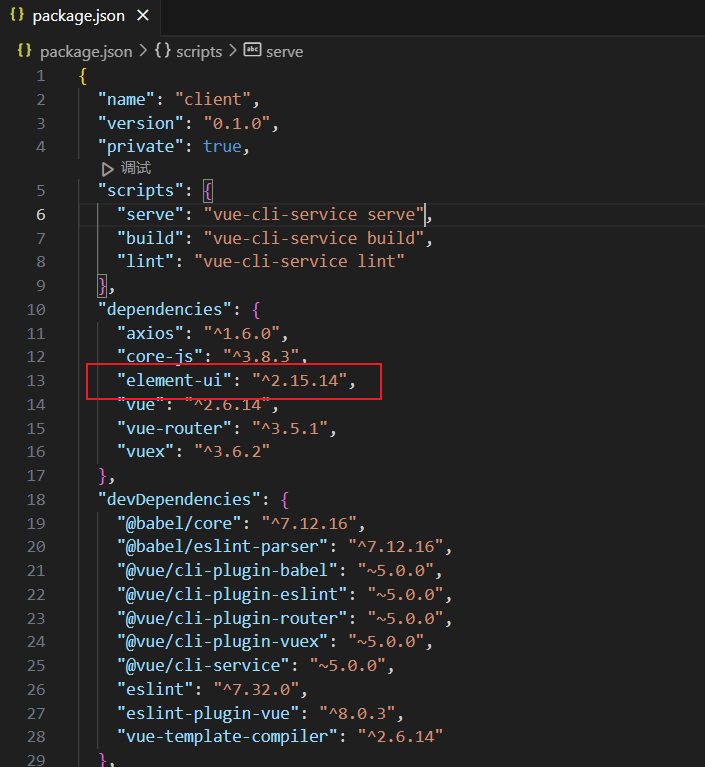Image resolution: width=705 pixels, height=767 pixels.
Task: Click line number 18 in the gutter
Action: 37,499
